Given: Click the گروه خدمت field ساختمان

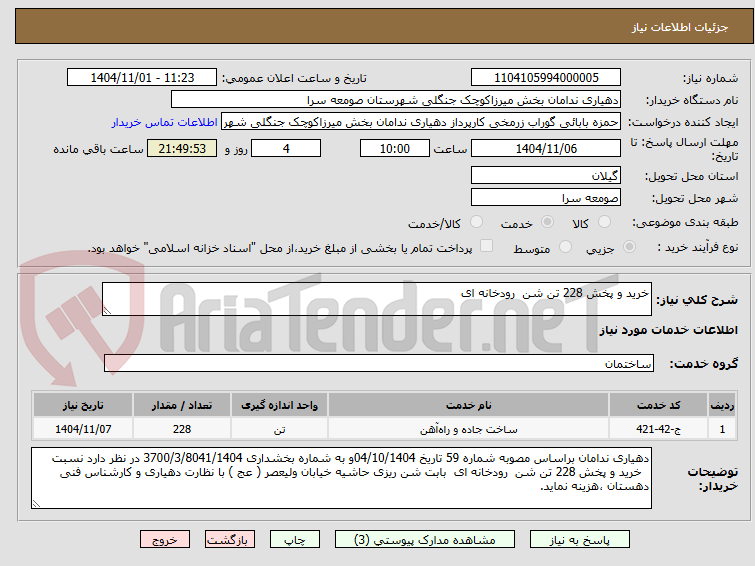Looking at the screenshot, I should (378, 363).
